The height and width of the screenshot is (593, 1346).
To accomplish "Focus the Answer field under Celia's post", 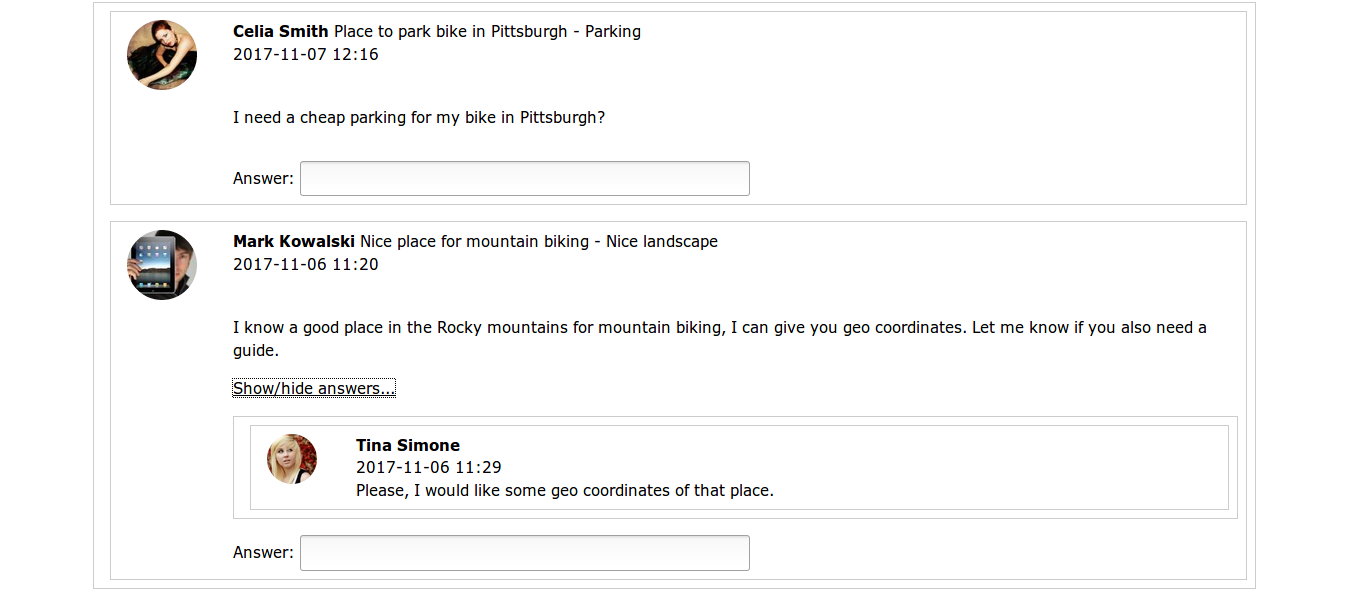I will point(524,179).
